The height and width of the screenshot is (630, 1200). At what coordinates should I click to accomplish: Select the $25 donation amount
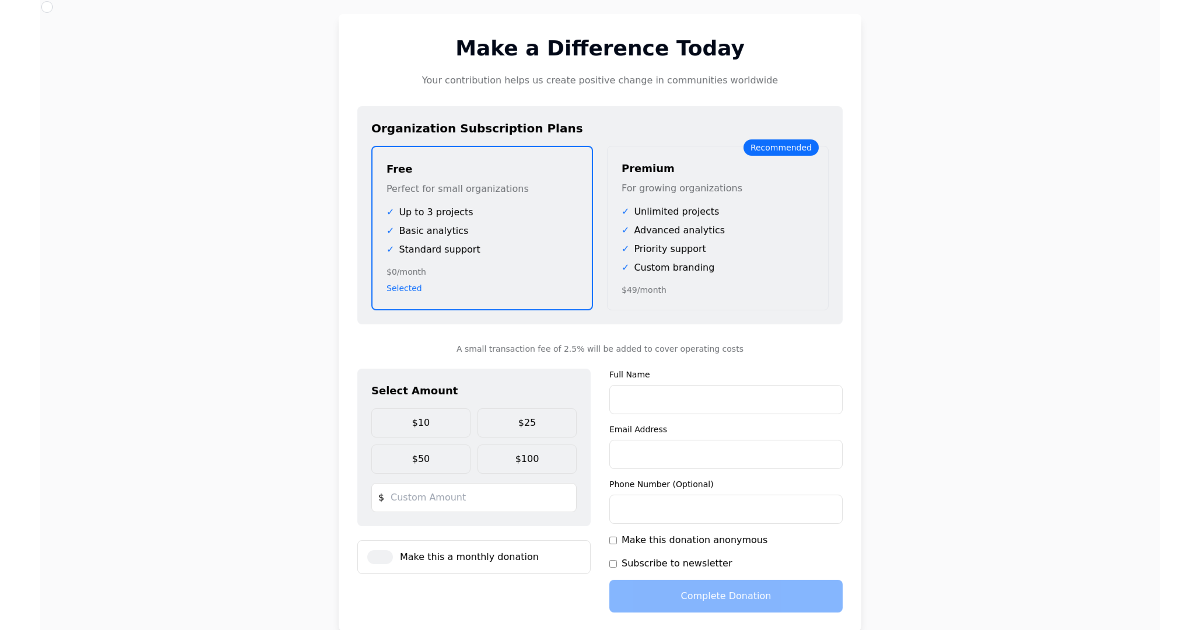pyautogui.click(x=526, y=422)
